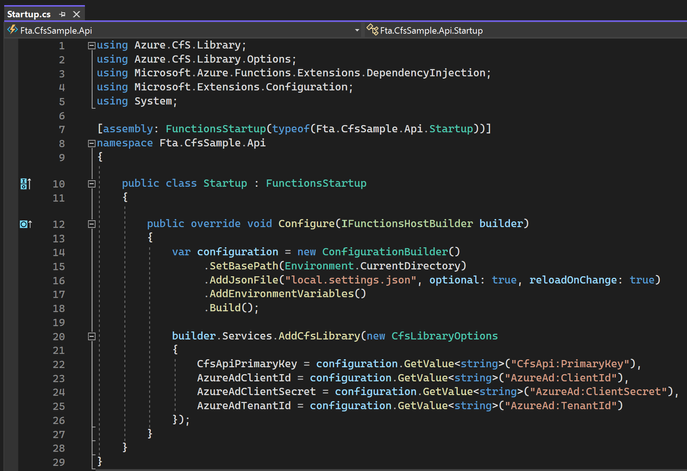Click 'AzureAdTenantId' property on line 25

[244, 405]
